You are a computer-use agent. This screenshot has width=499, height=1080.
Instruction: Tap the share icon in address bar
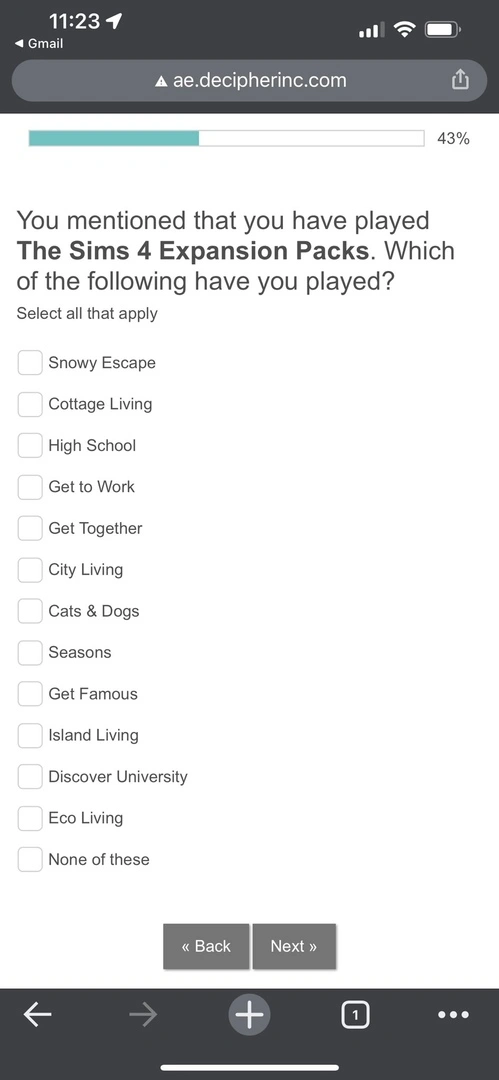tap(460, 80)
